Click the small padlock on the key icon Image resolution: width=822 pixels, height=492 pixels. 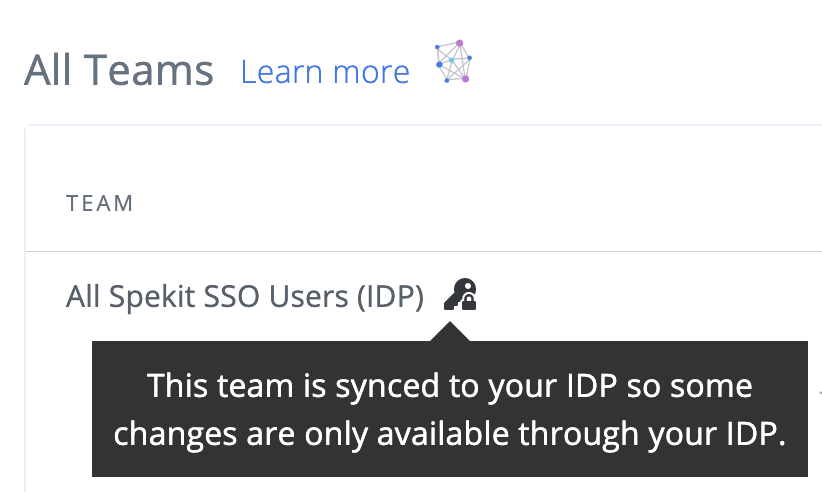coord(469,302)
